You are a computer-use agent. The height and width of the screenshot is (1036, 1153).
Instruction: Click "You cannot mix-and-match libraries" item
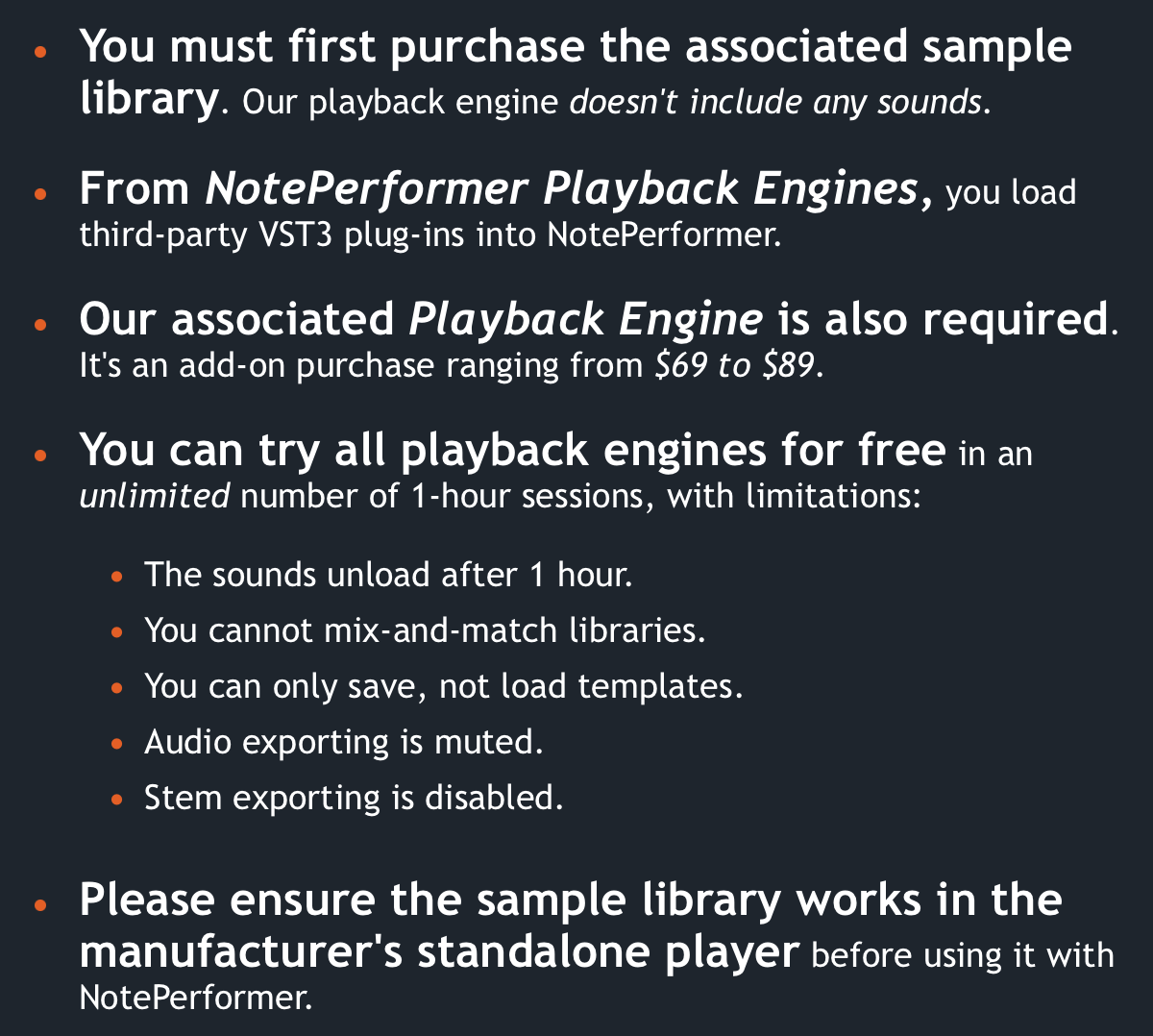(x=425, y=630)
